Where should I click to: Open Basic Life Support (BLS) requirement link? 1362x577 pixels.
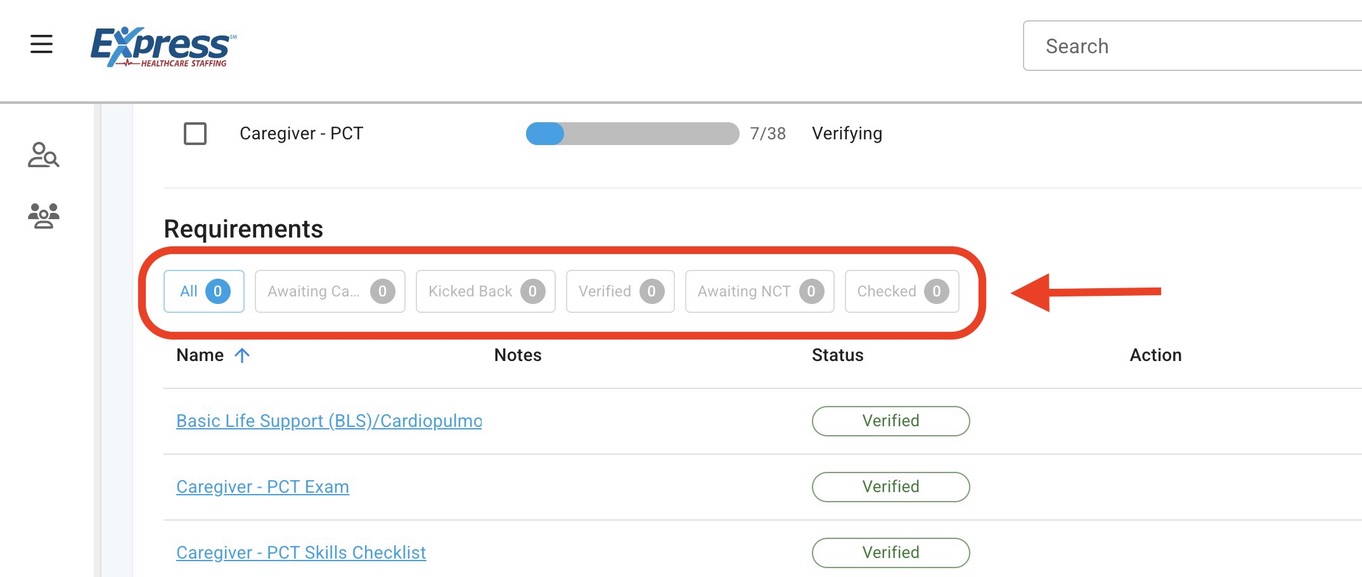click(x=328, y=421)
